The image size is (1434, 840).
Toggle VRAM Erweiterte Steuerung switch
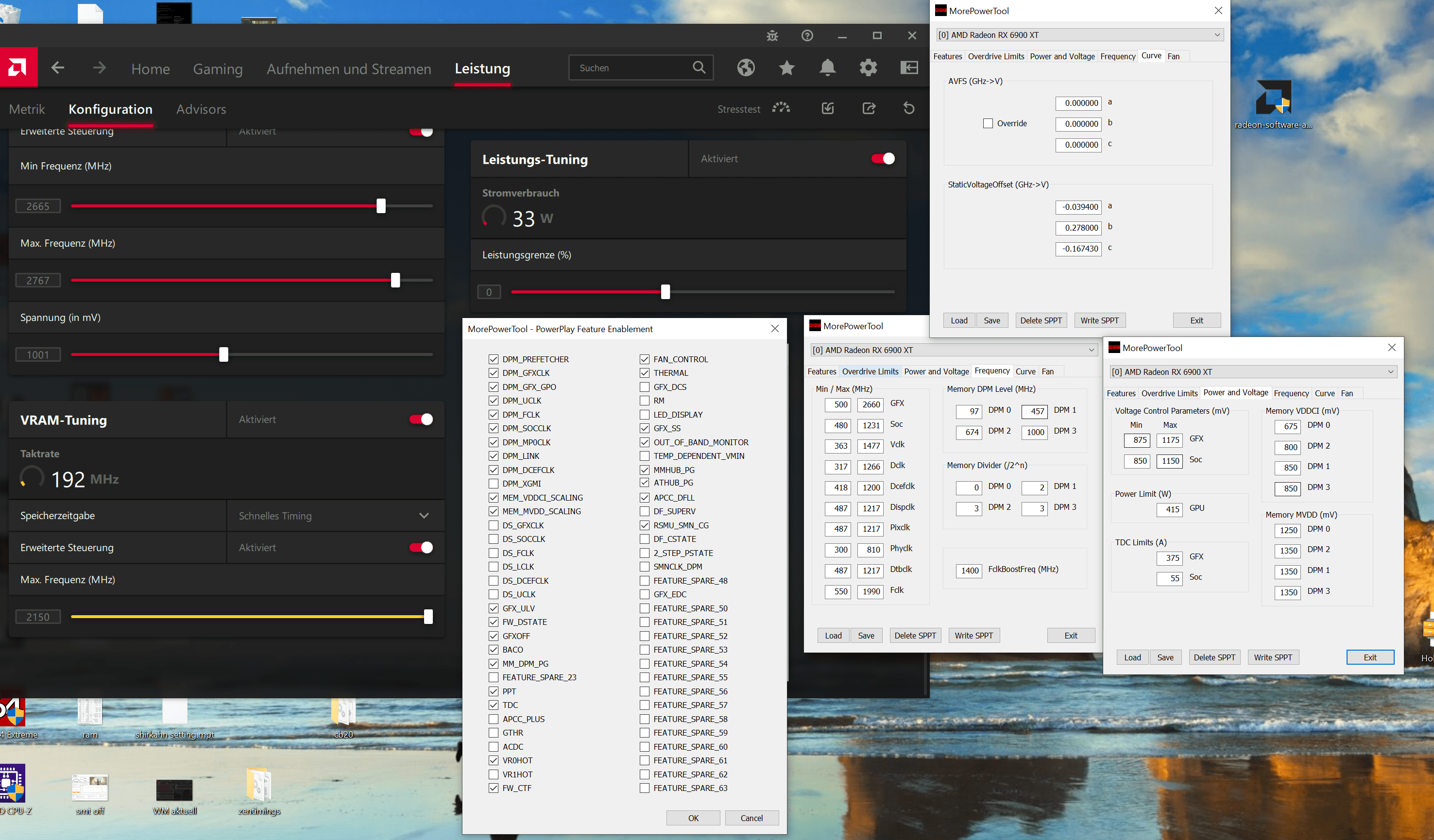[421, 548]
